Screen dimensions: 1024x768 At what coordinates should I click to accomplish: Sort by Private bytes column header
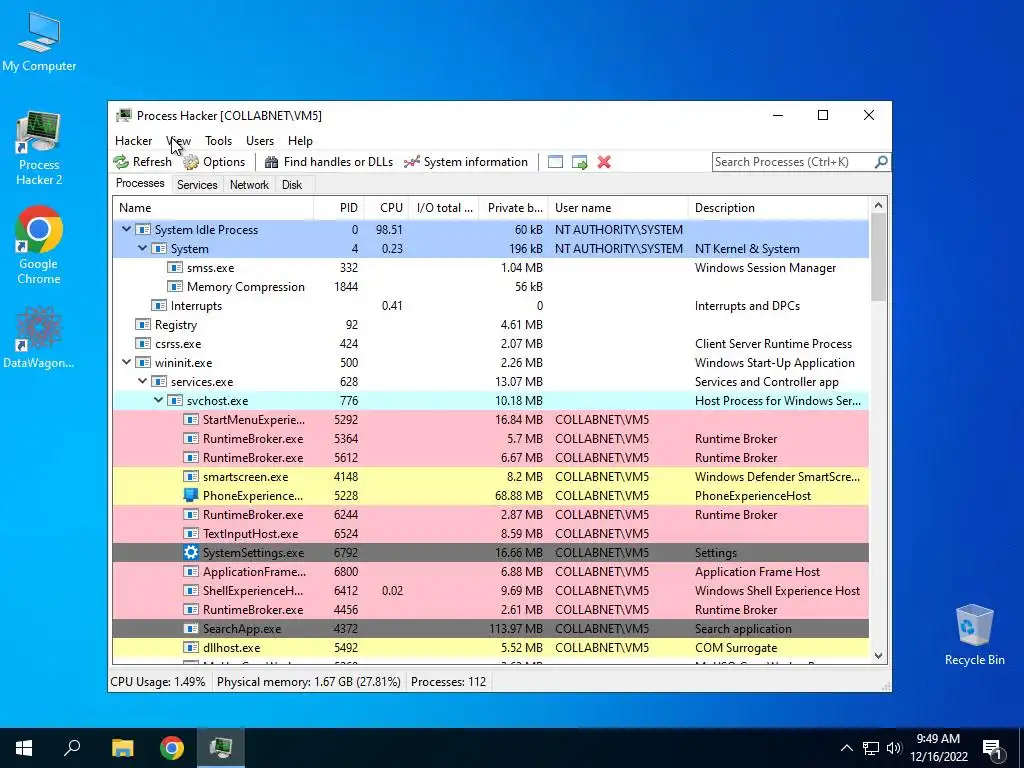tap(515, 208)
